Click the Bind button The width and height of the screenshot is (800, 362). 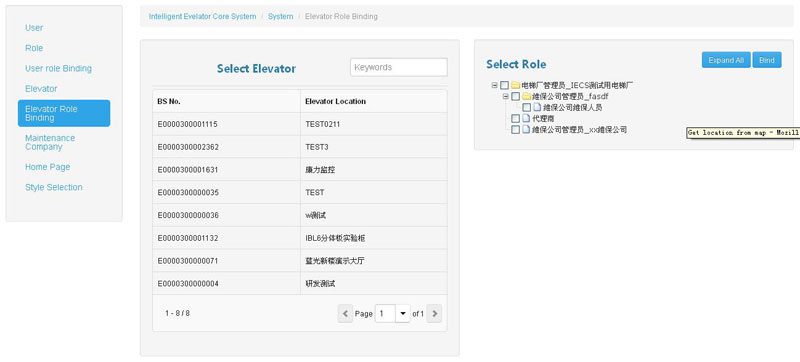coord(767,60)
